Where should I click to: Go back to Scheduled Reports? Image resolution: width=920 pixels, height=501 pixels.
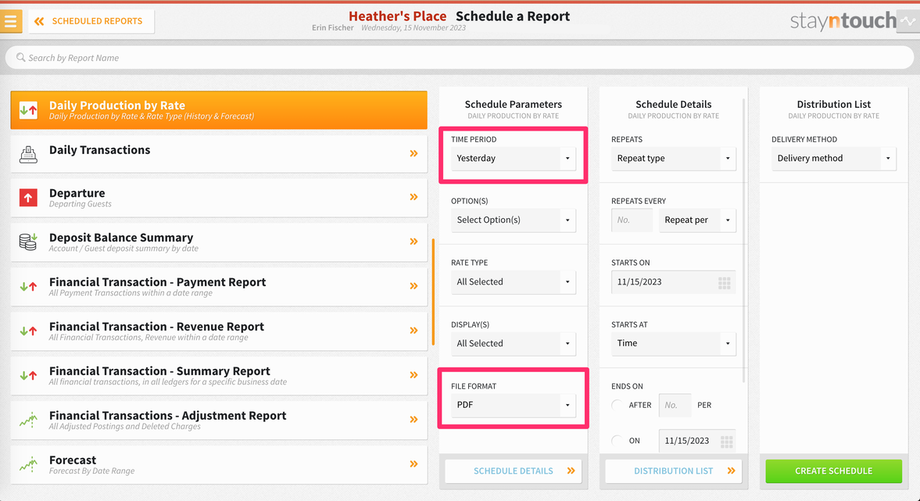pos(91,21)
